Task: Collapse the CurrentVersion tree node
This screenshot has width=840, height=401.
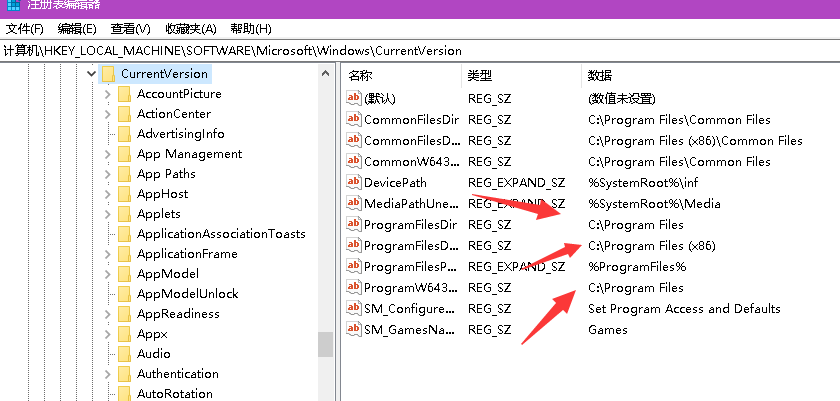Action: pyautogui.click(x=91, y=74)
